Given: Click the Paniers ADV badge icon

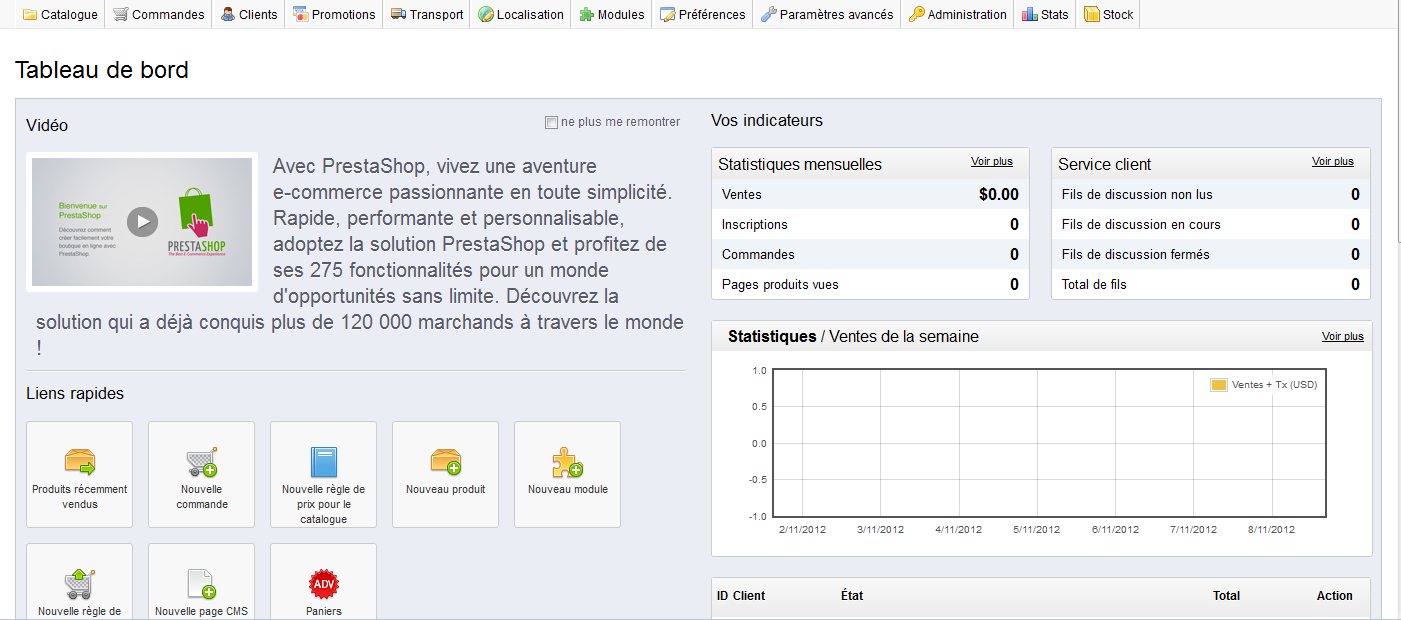Looking at the screenshot, I should (323, 584).
